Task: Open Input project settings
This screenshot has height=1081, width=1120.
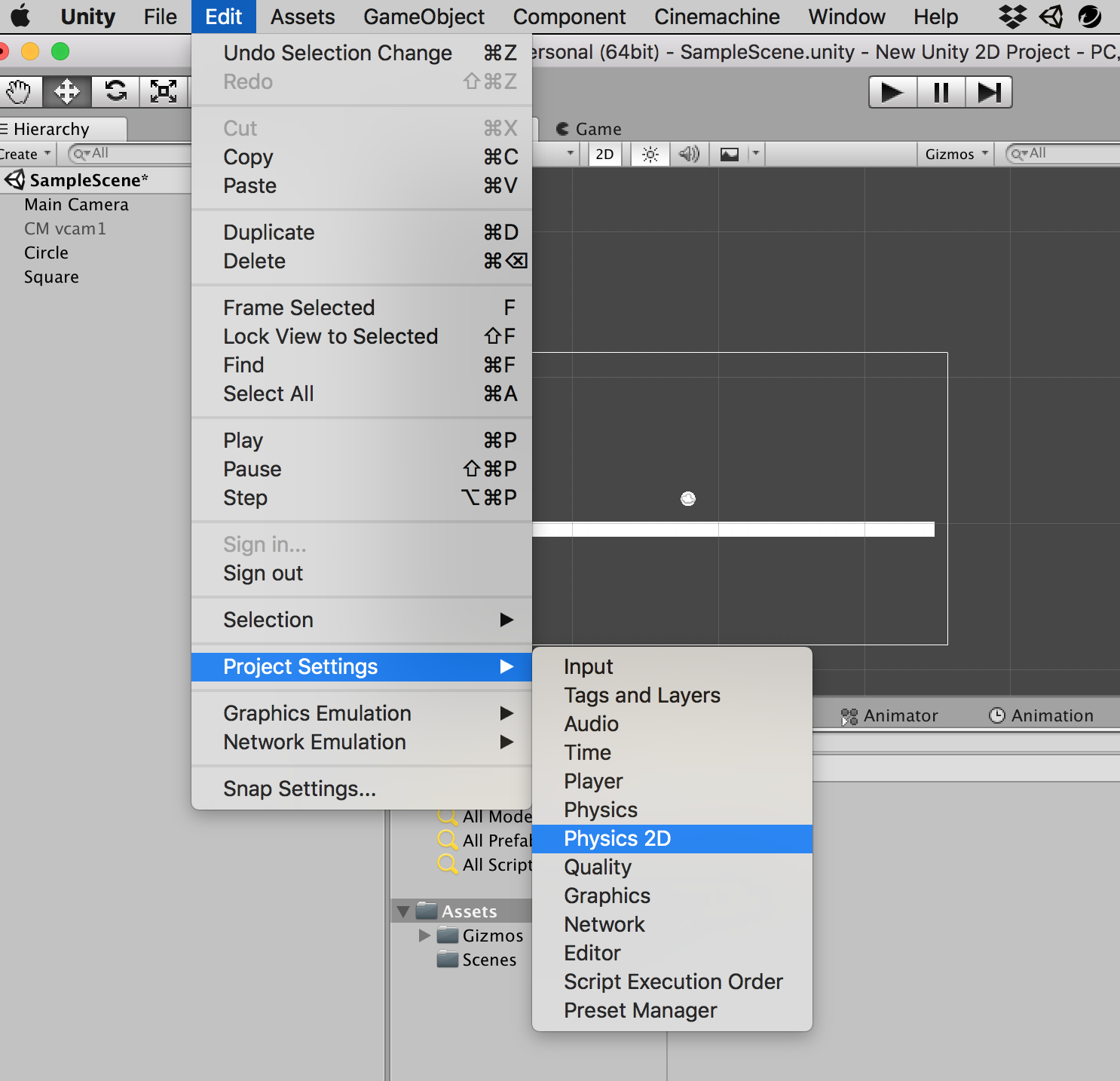Action: (x=672, y=666)
